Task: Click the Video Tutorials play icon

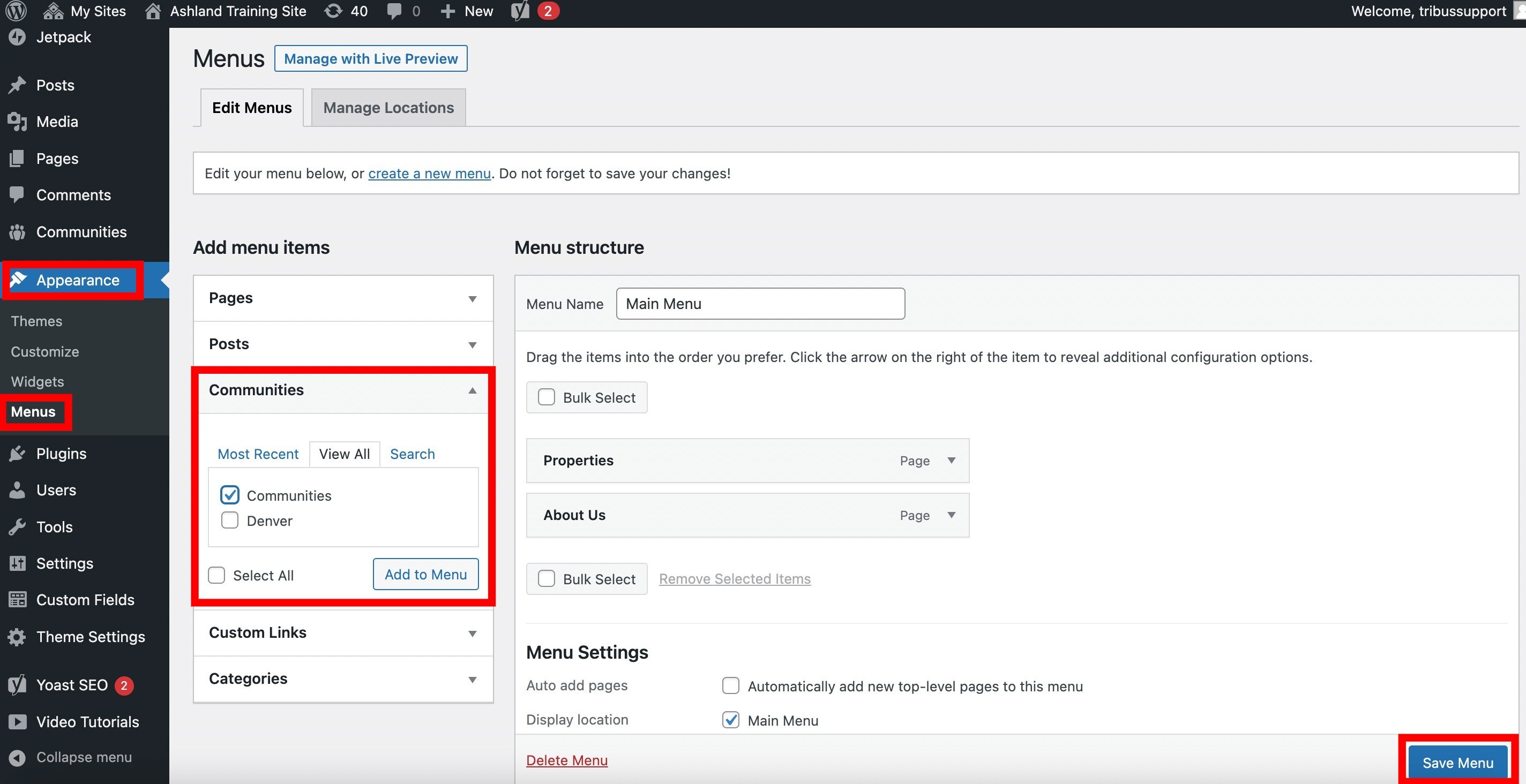Action: tap(17, 721)
